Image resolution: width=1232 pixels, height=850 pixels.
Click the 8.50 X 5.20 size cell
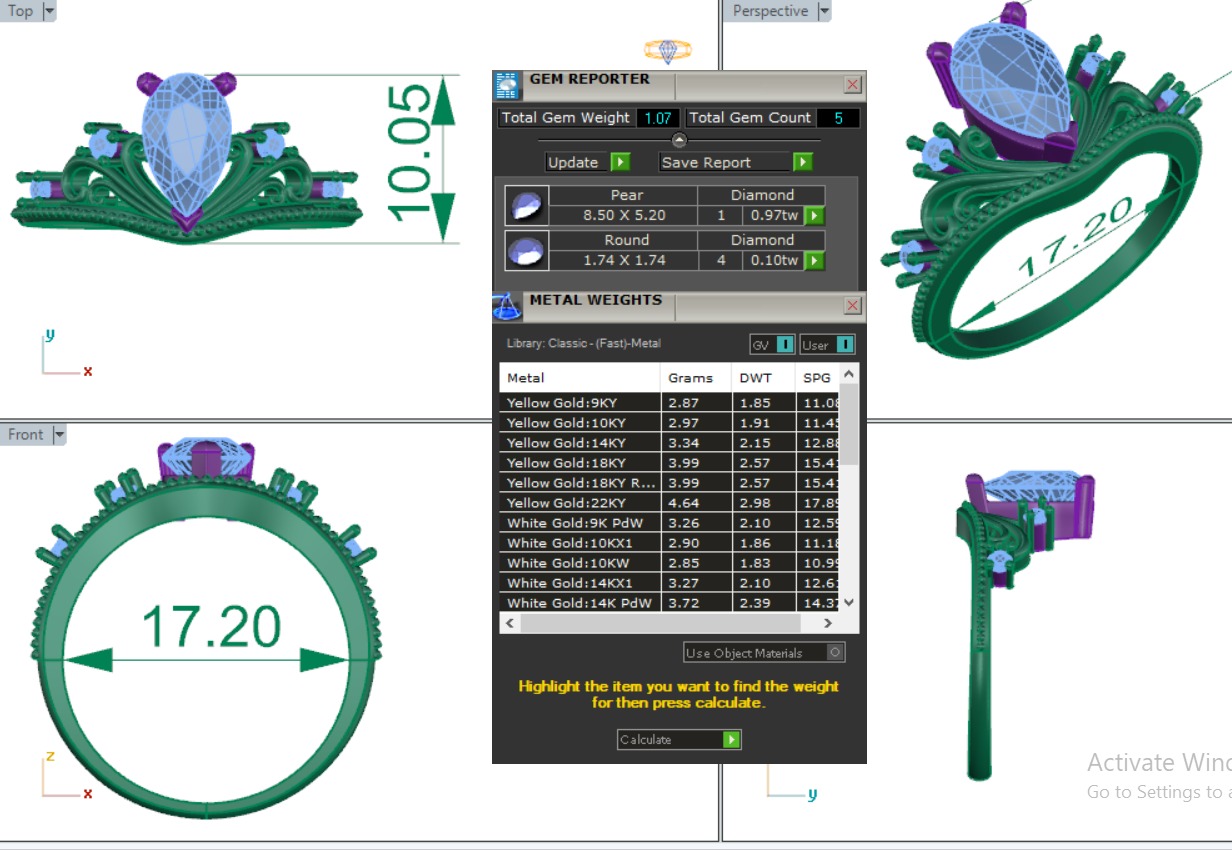(624, 215)
